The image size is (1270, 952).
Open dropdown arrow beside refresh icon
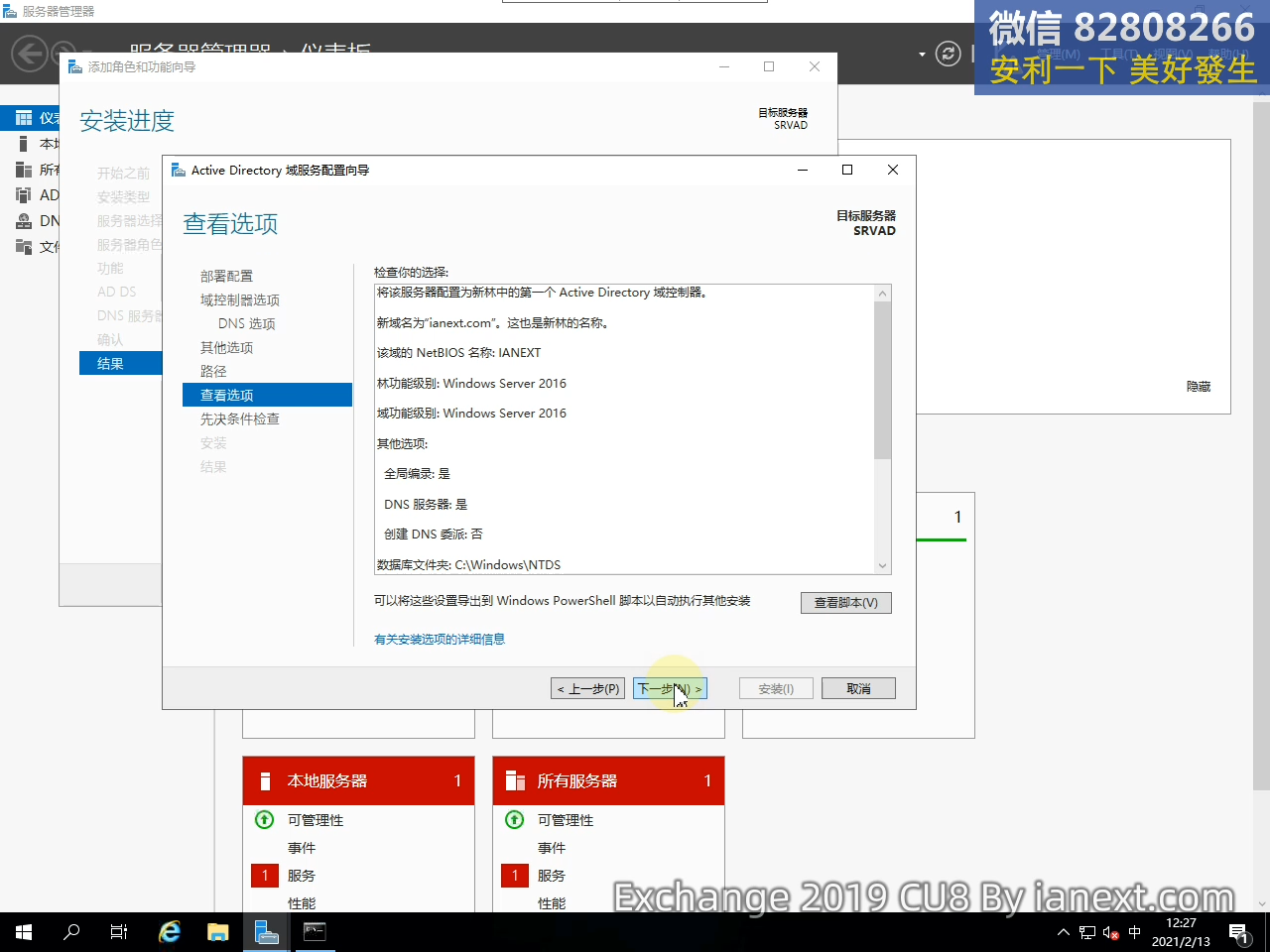pyautogui.click(x=922, y=54)
